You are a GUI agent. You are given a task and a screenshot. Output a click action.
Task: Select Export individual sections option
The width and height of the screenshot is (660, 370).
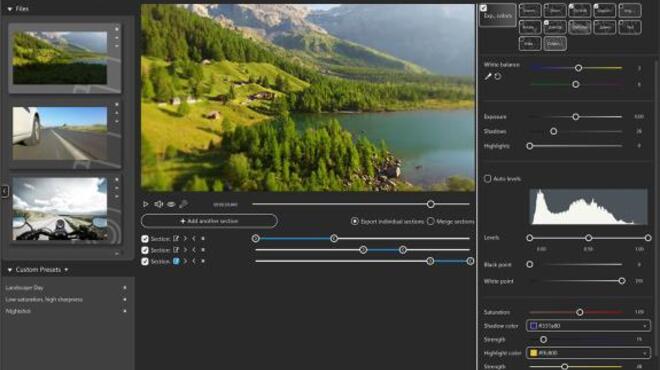tap(355, 221)
